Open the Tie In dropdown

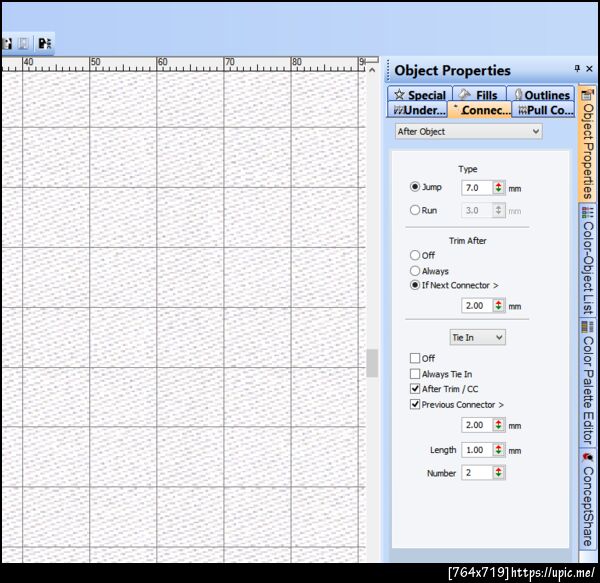[477, 337]
